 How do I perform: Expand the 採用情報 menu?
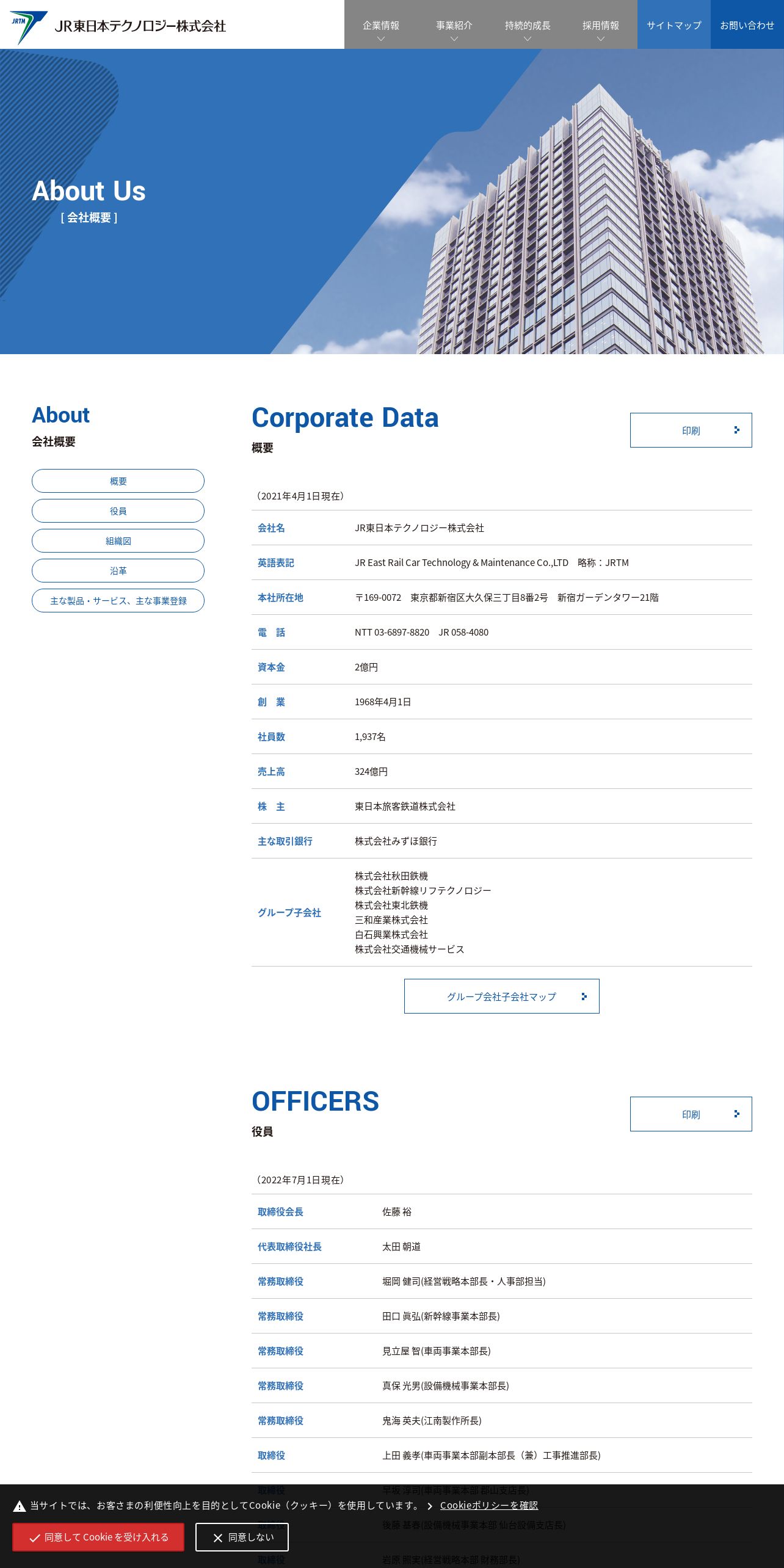point(601,25)
